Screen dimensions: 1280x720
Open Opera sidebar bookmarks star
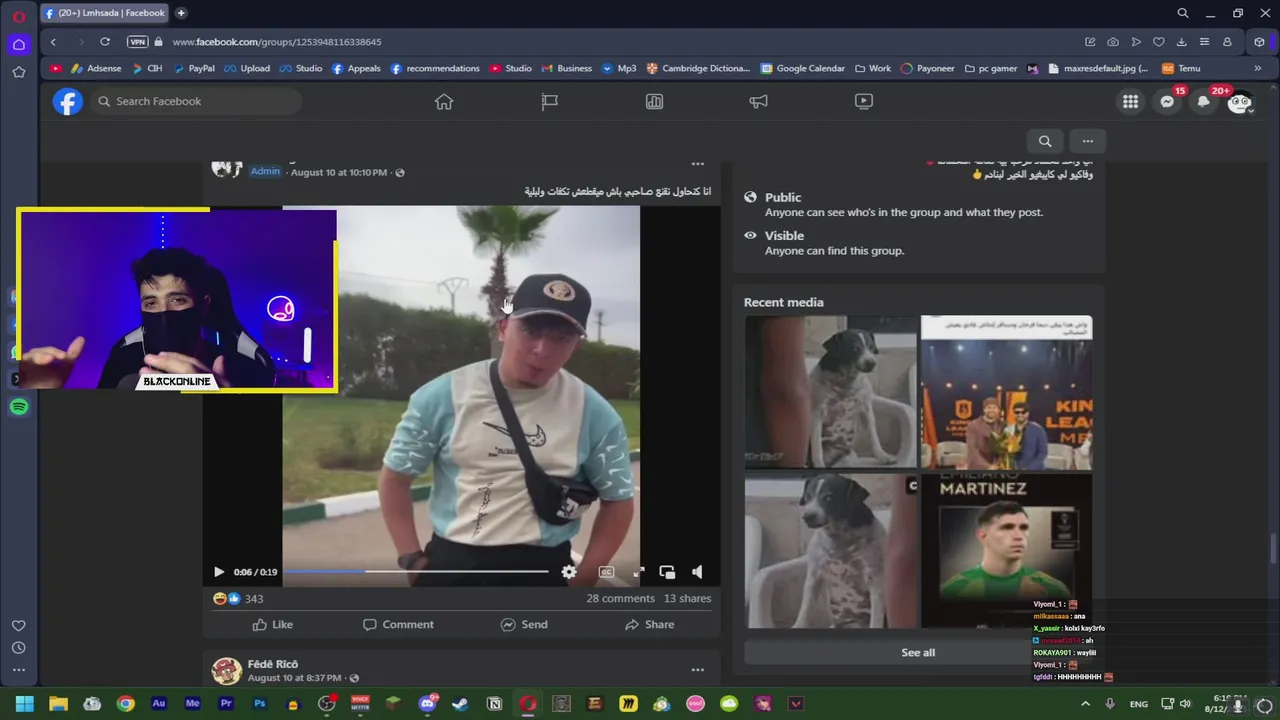[19, 72]
